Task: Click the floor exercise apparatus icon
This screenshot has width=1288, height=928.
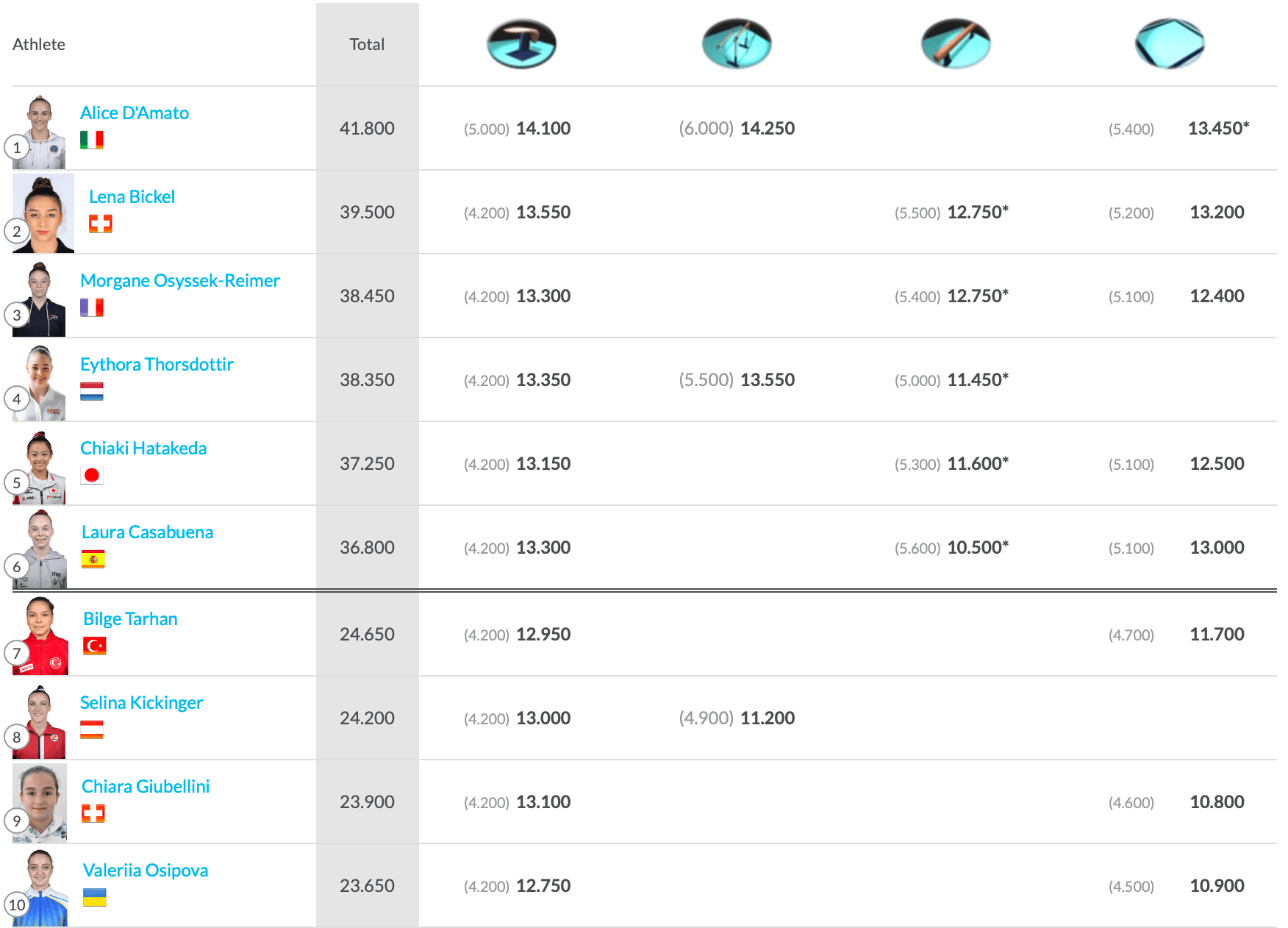Action: (x=1169, y=44)
